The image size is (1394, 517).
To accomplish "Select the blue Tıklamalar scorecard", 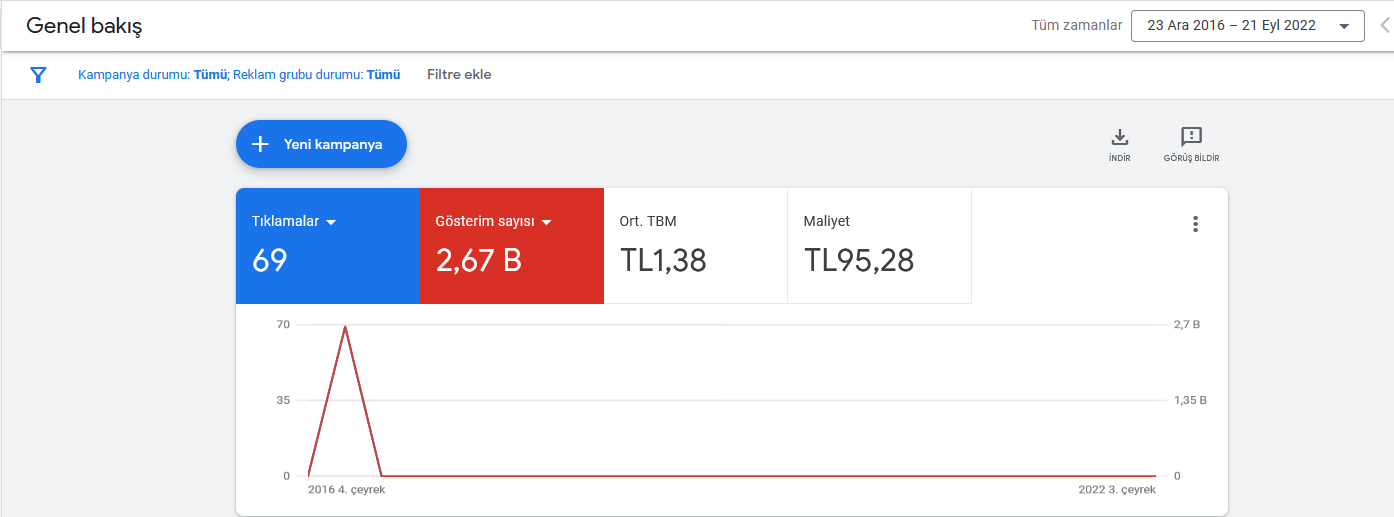I will click(x=327, y=246).
